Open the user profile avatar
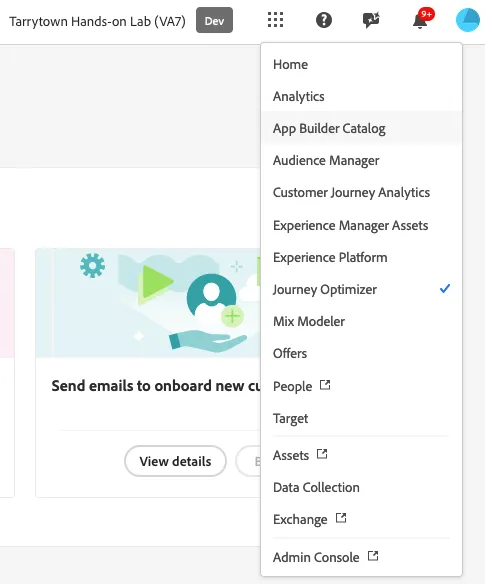The width and height of the screenshot is (485, 584). pyautogui.click(x=468, y=20)
